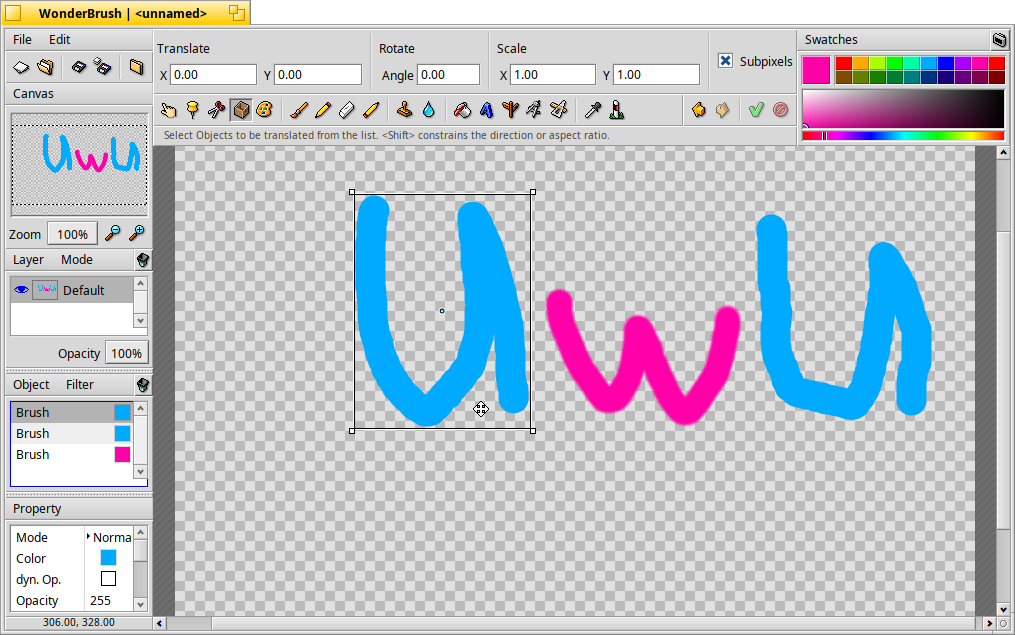The width and height of the screenshot is (1015, 635).
Task: Enable the dyn. Op. checkbox
Action: [x=109, y=579]
